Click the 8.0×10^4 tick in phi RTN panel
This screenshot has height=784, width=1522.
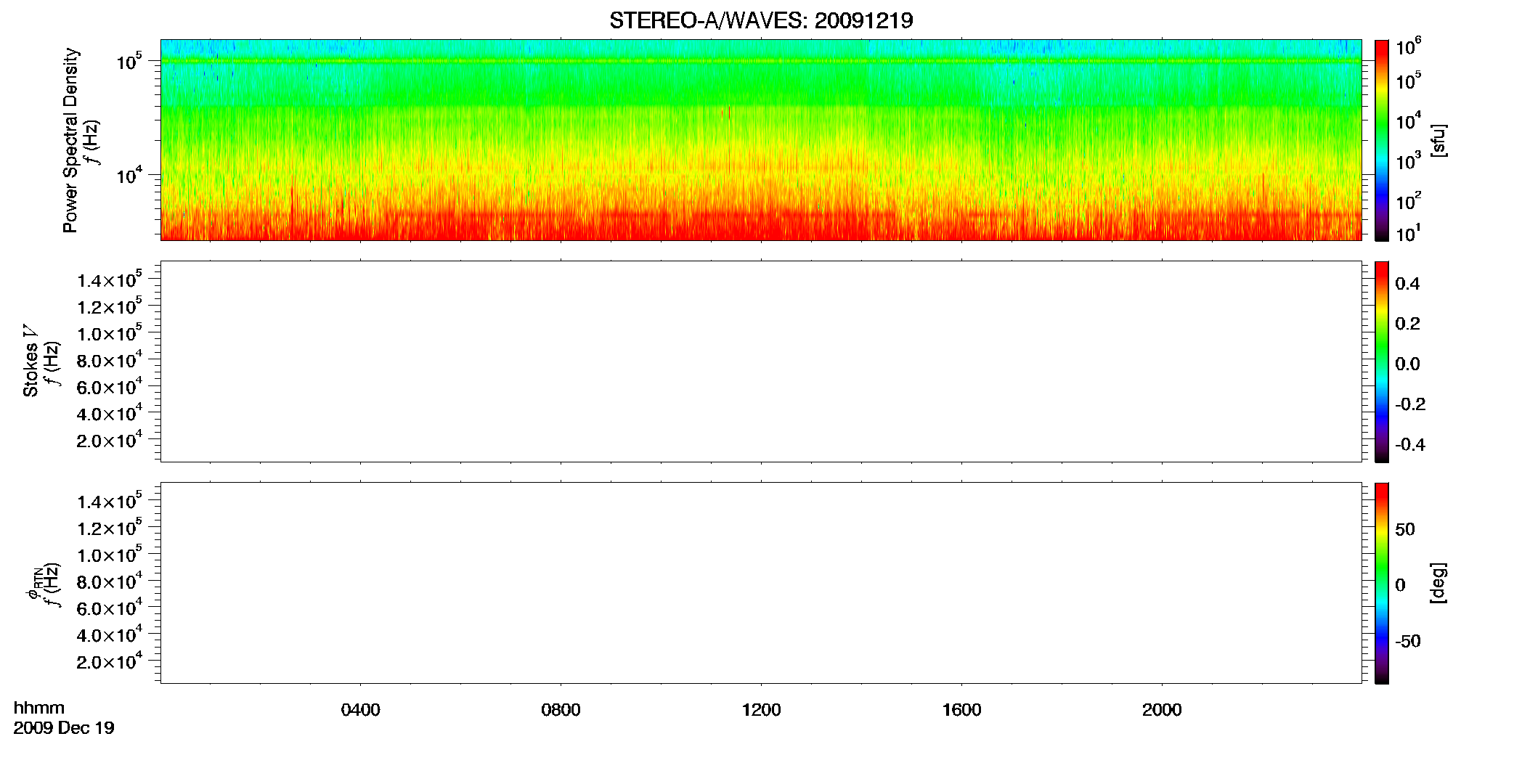tap(110, 581)
